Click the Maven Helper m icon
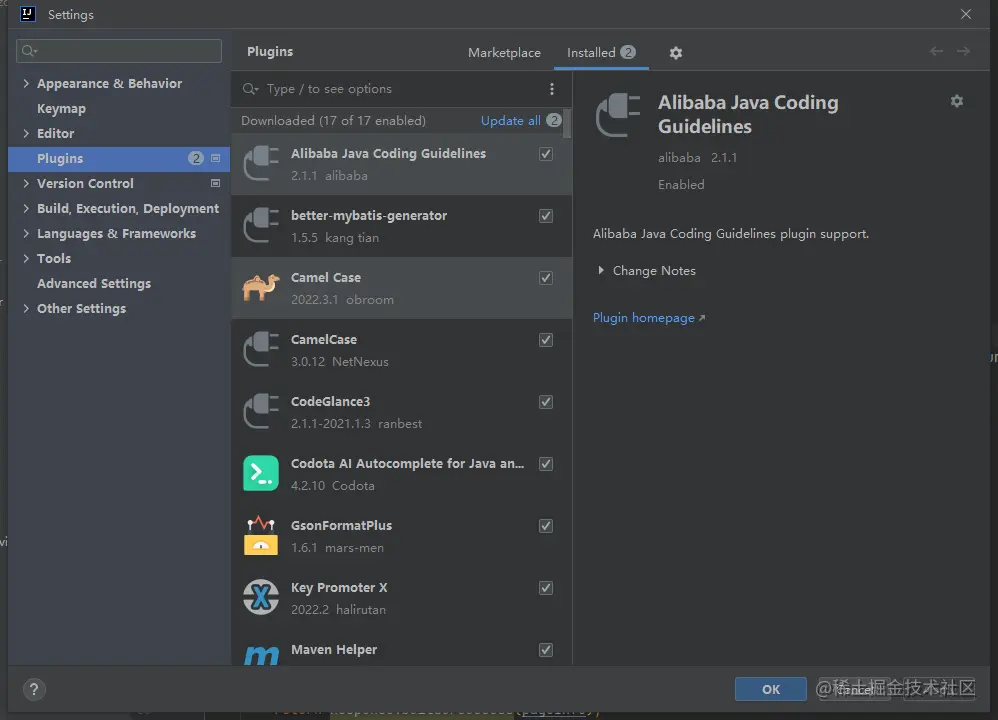Image resolution: width=998 pixels, height=720 pixels. (261, 655)
